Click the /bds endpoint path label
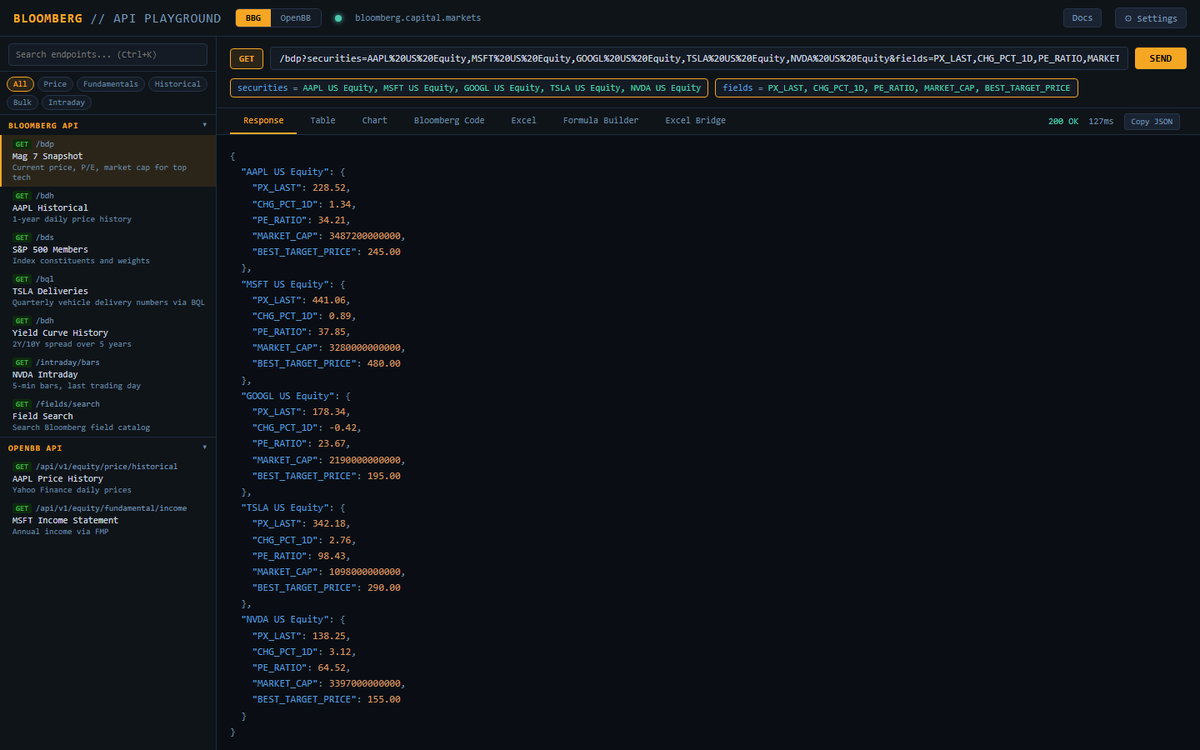The image size is (1200, 750). [x=45, y=237]
